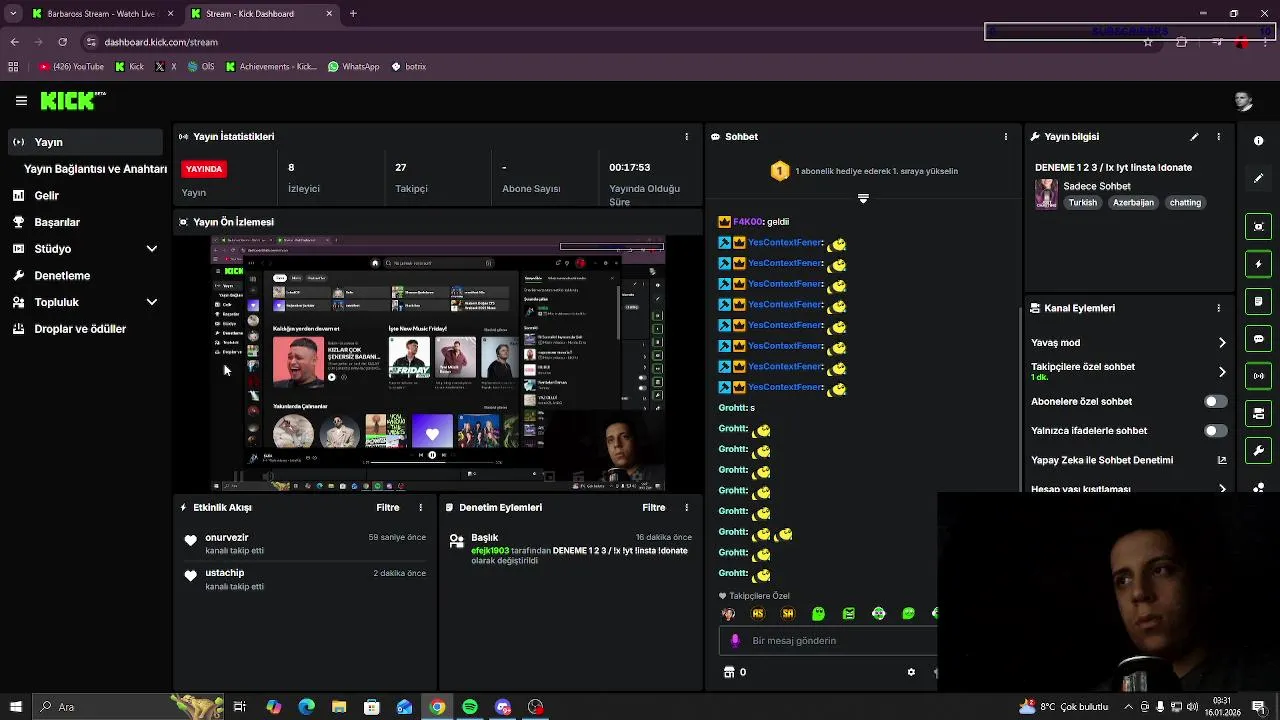Click onurvezir in the activity feed
The image size is (1280, 720).
pos(227,538)
